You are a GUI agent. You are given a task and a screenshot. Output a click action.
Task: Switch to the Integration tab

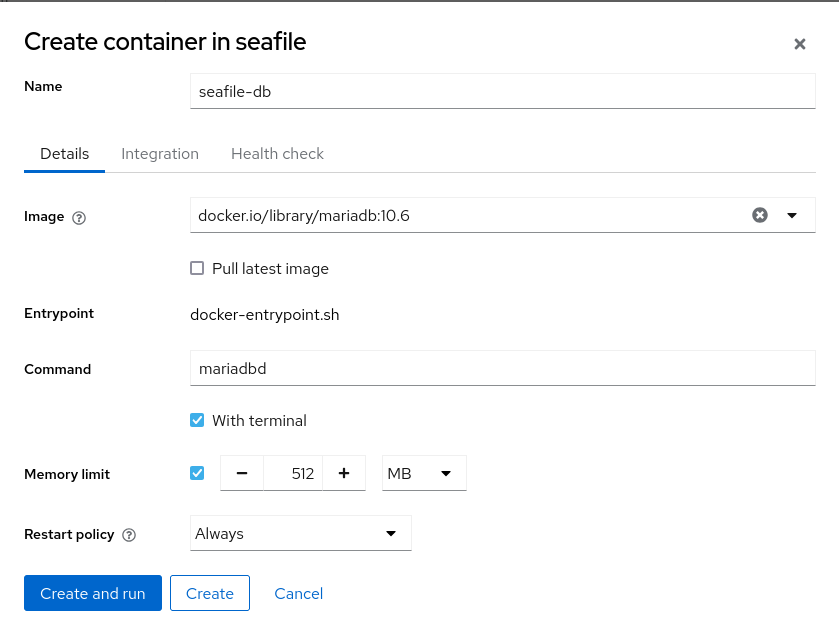[160, 154]
